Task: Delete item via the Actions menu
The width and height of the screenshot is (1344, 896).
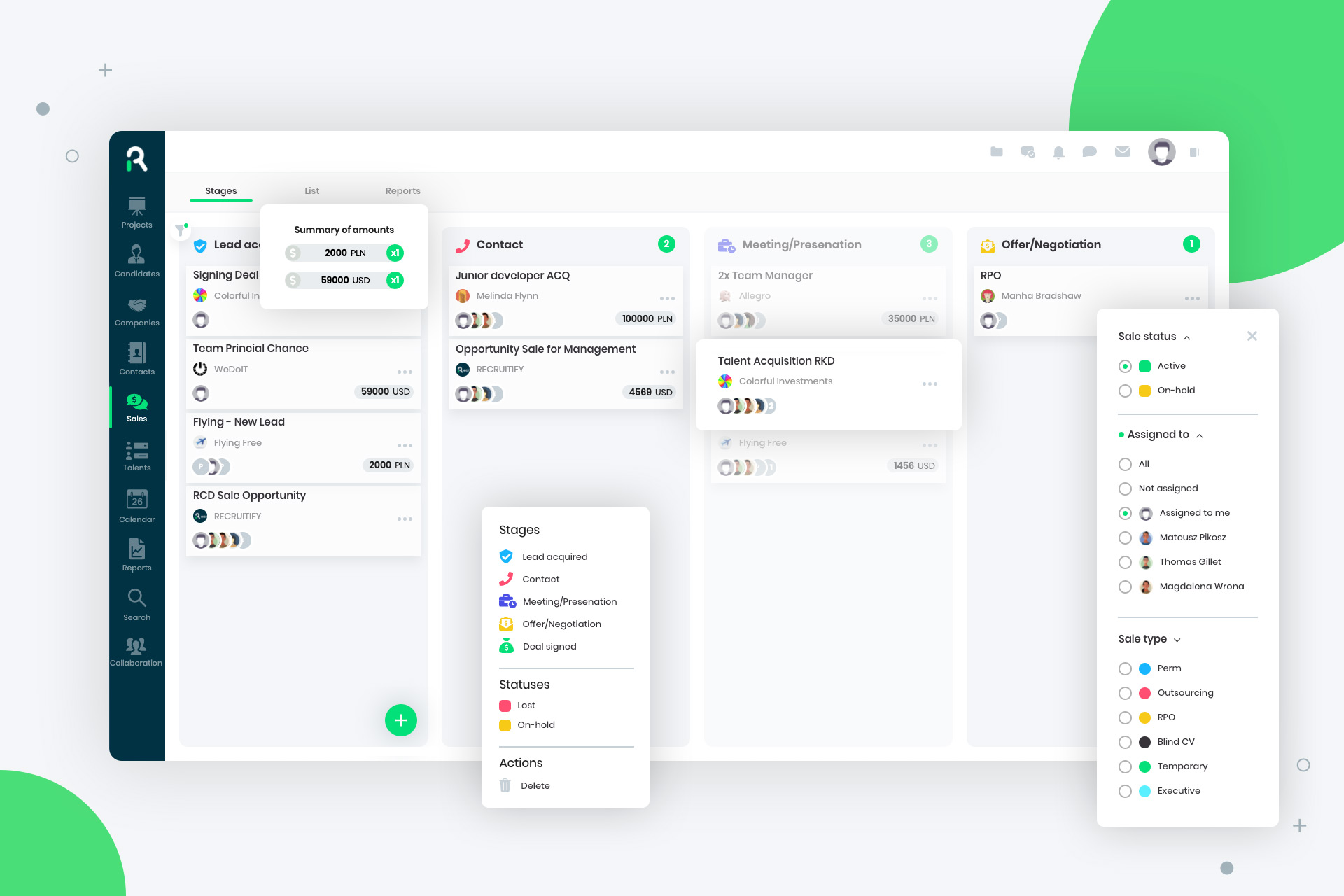Action: coord(535,785)
